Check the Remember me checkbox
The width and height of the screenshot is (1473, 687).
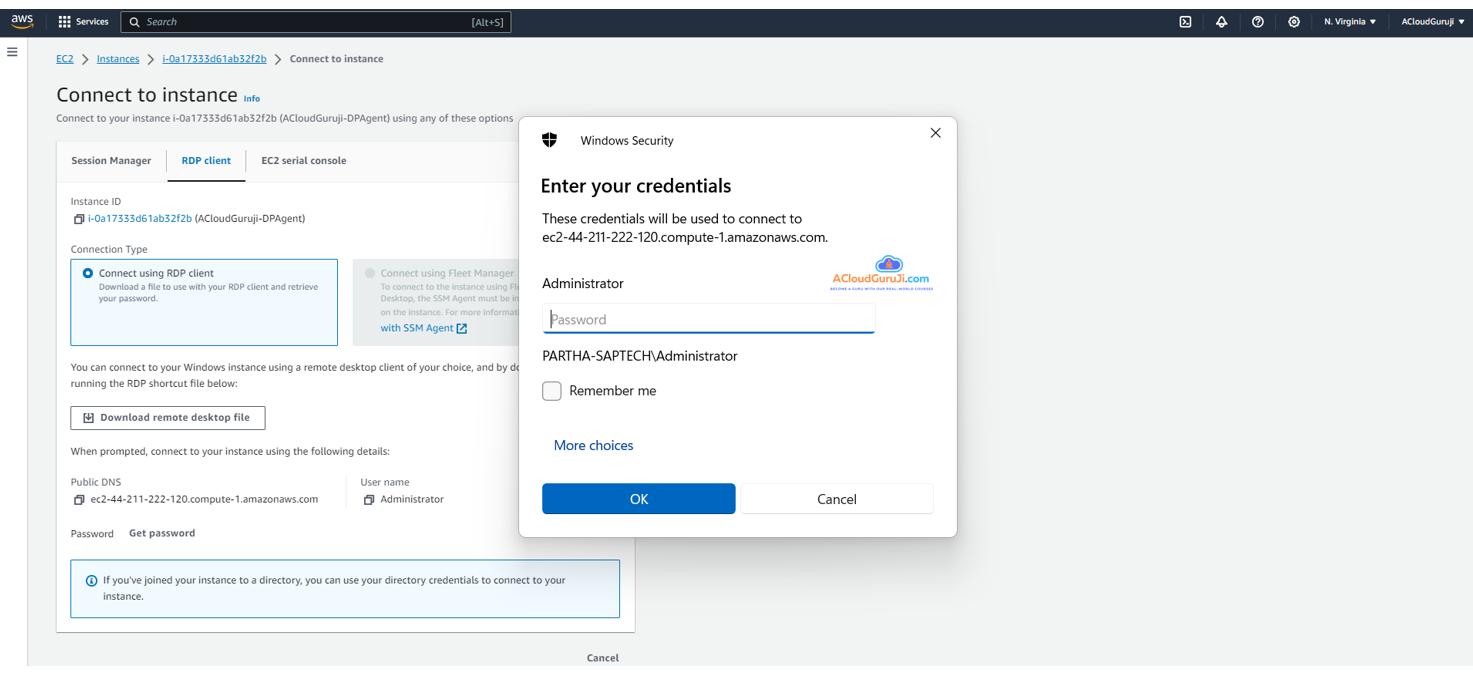coord(552,391)
